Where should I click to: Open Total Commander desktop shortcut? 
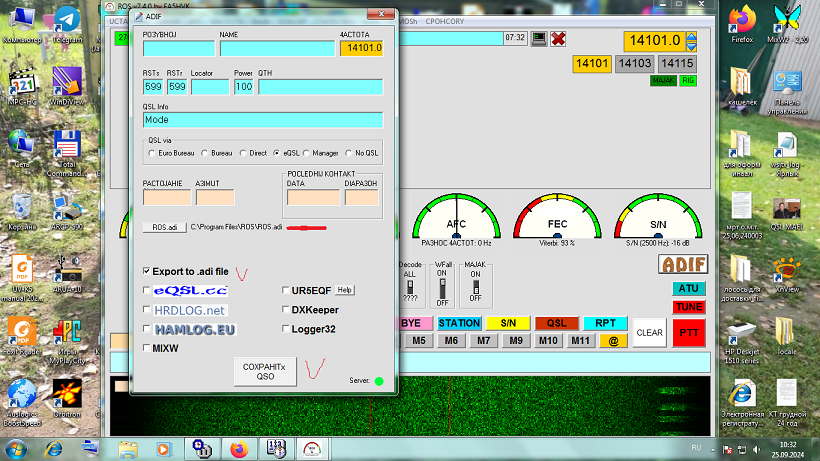click(68, 152)
